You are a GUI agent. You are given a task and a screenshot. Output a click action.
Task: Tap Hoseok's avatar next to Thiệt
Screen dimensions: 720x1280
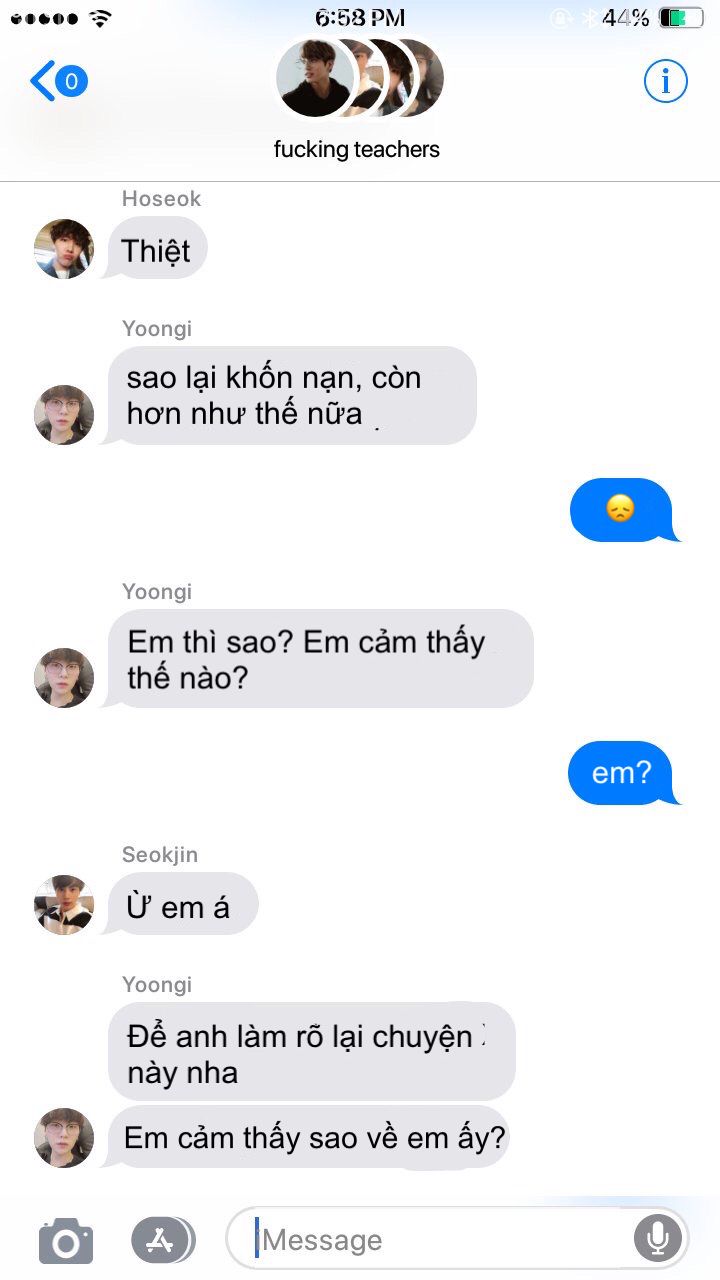(64, 248)
